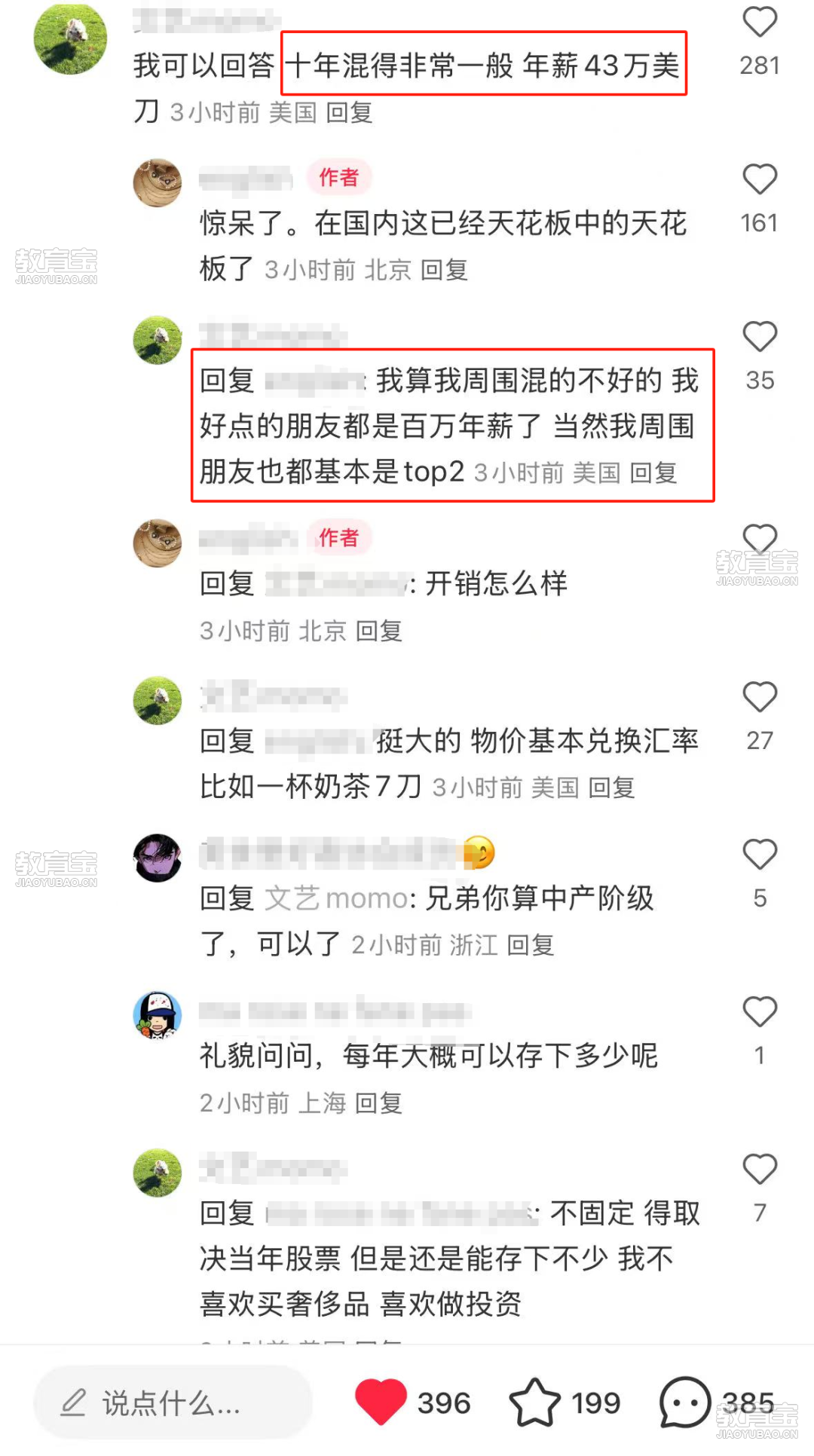Viewport: 814px width, 1456px height.
Task: Open the 文艺momo username mention
Action: pyautogui.click(x=336, y=898)
